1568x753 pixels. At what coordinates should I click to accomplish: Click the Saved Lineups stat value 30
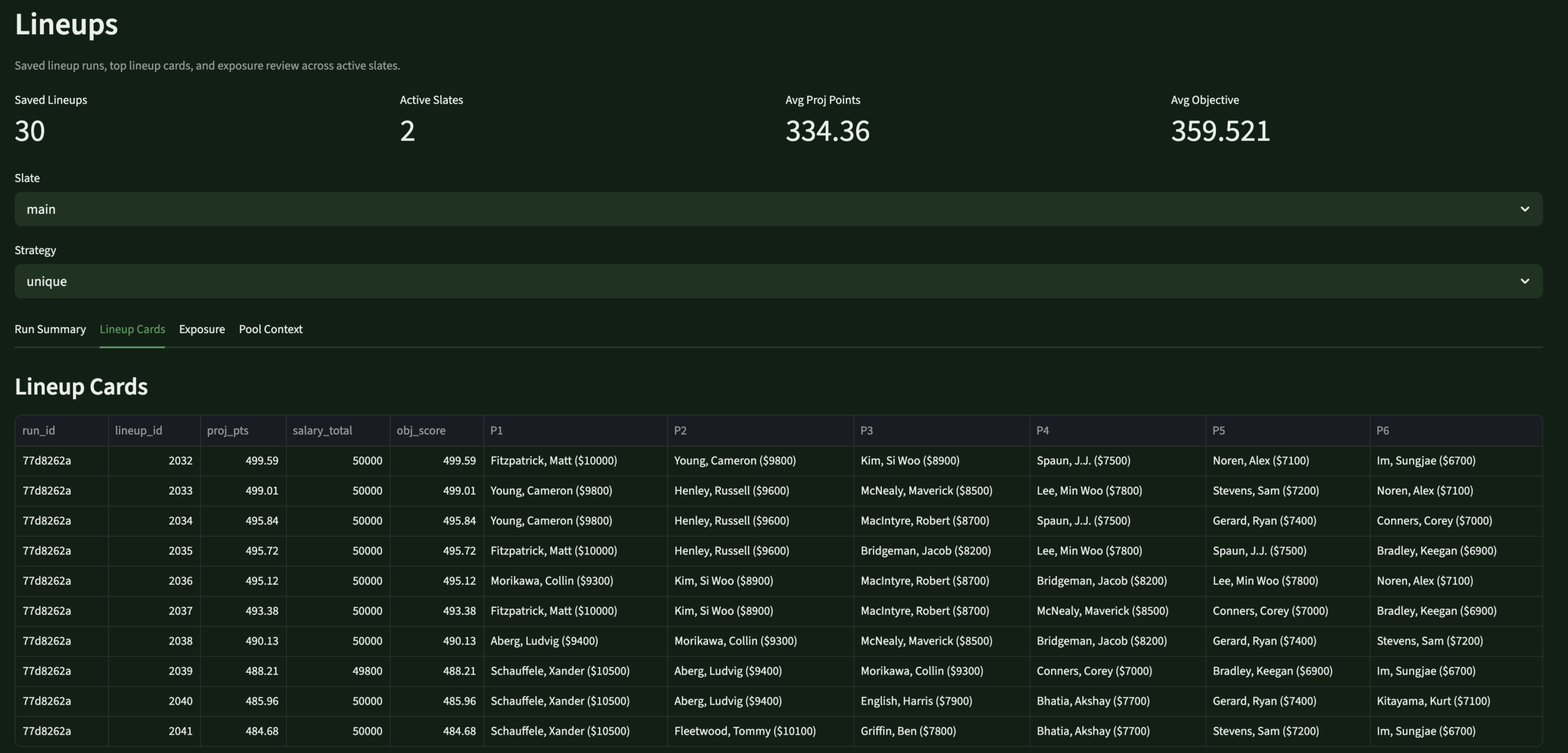click(30, 130)
